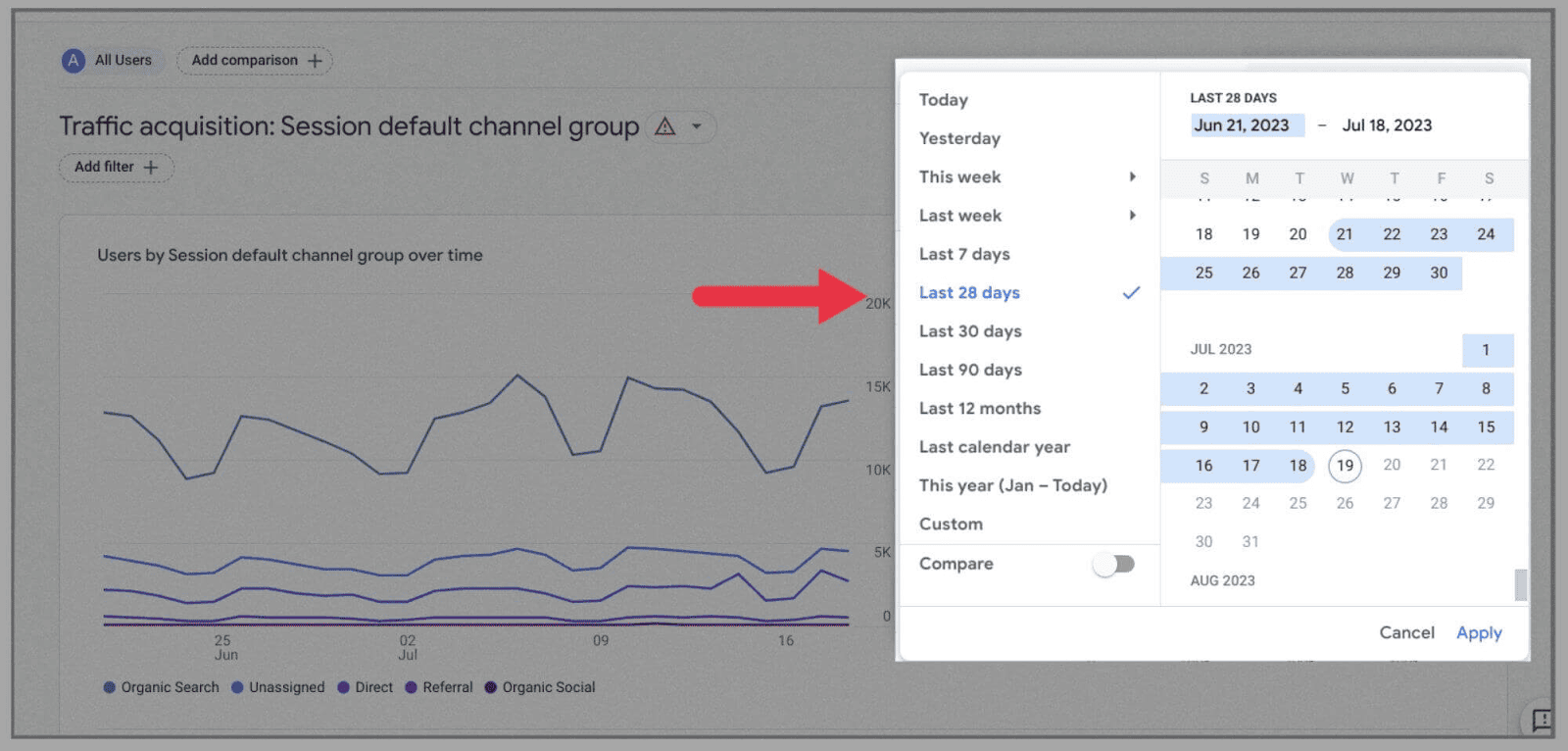Viewport: 1568px width, 751px height.
Task: Toggle the Compare switch on
Action: (x=1114, y=564)
